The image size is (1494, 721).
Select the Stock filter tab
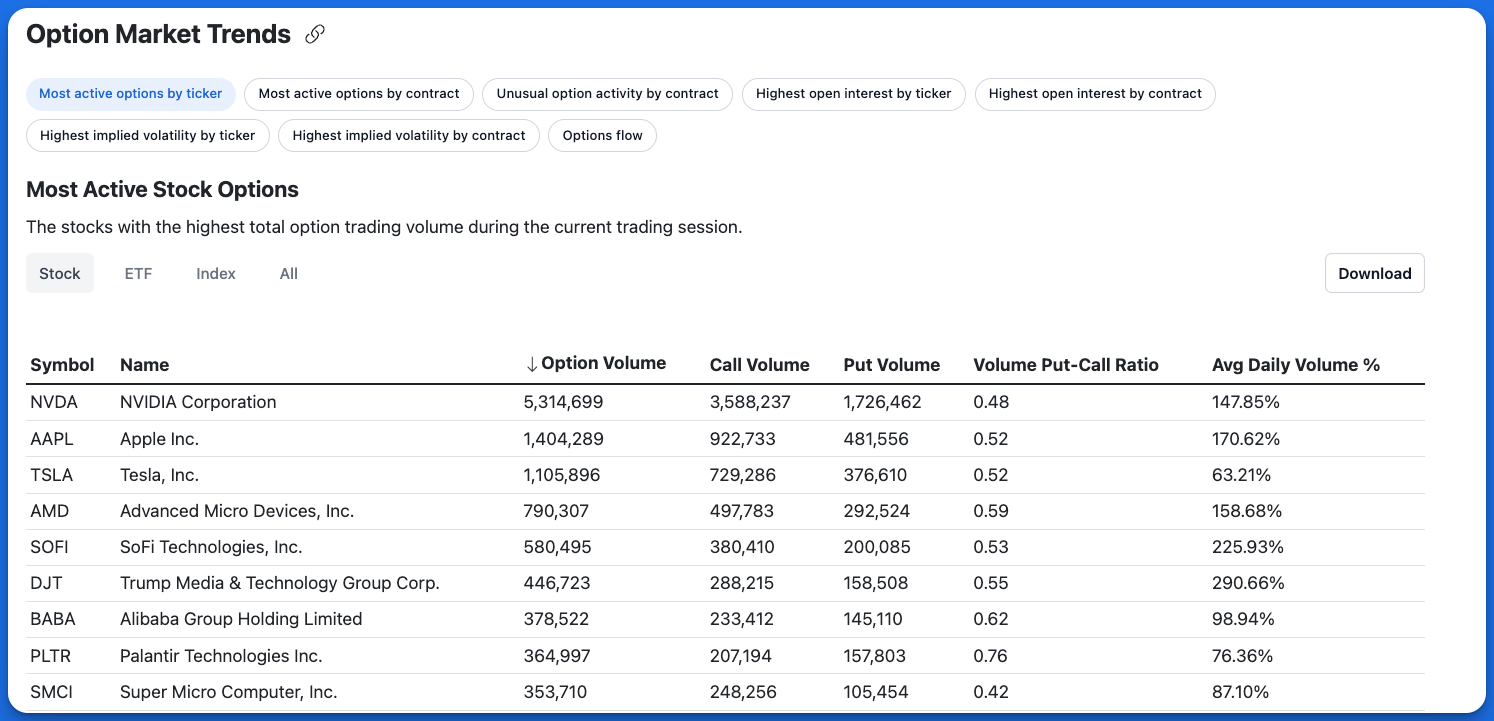(x=60, y=274)
